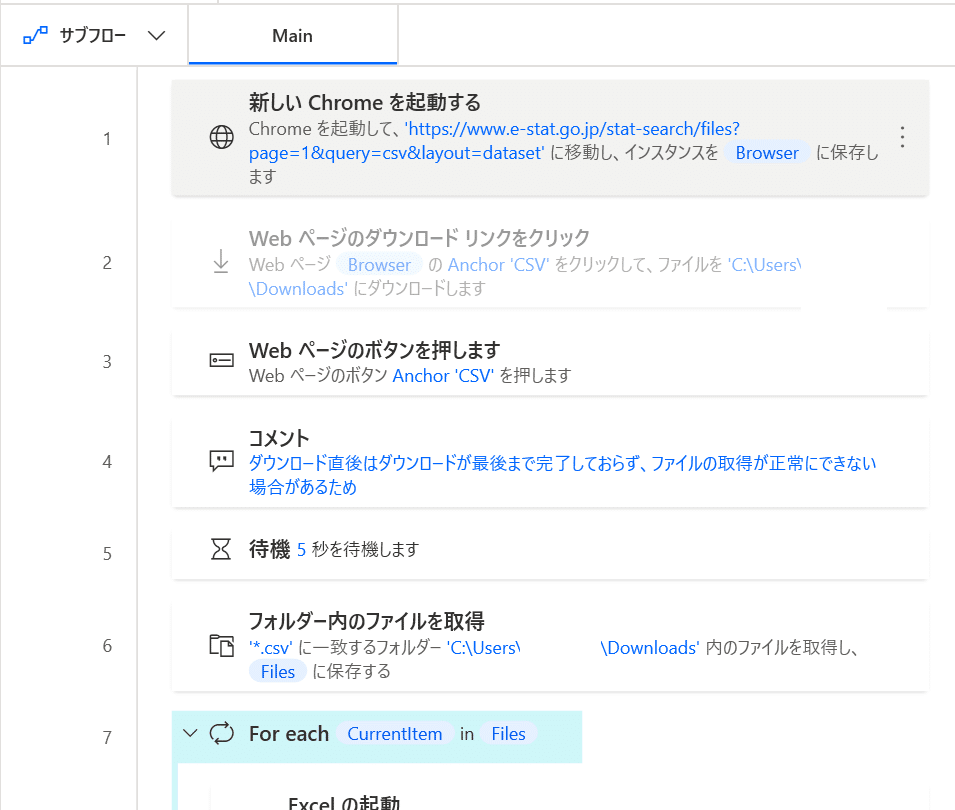Select line number 6 in the gutter

click(107, 646)
